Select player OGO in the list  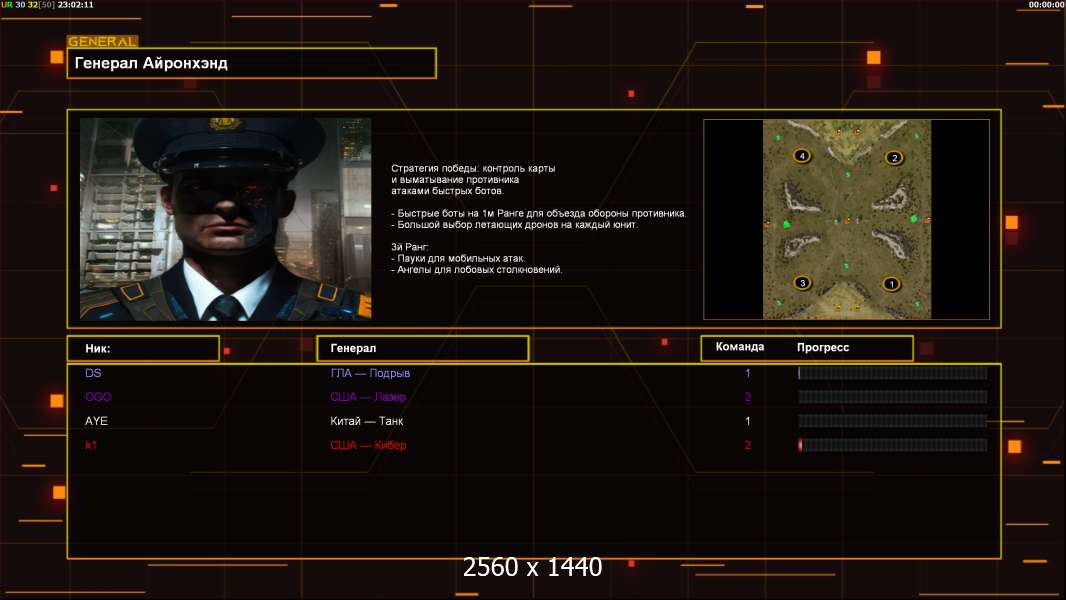pyautogui.click(x=98, y=397)
